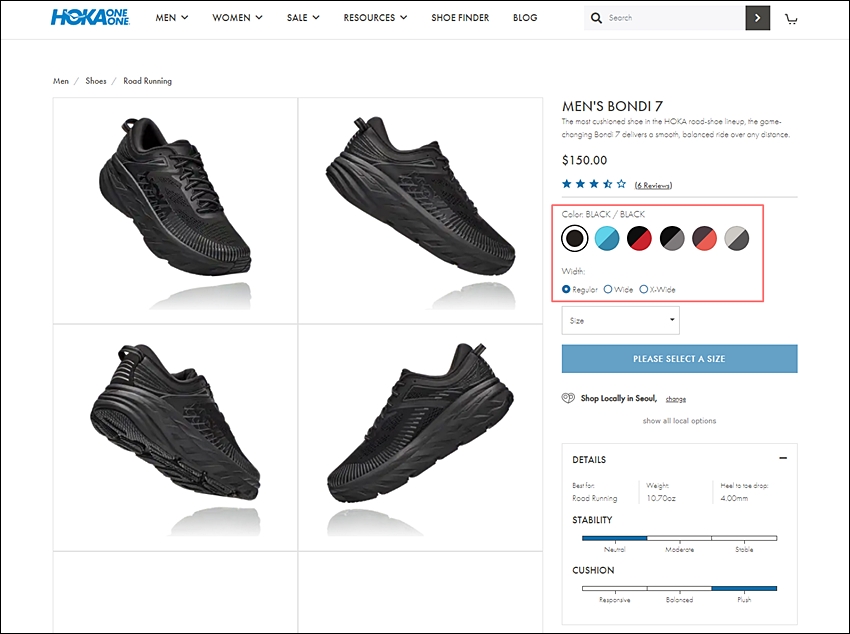Image resolution: width=850 pixels, height=634 pixels.
Task: Click the 4.00mm heel drop value
Action: point(734,498)
